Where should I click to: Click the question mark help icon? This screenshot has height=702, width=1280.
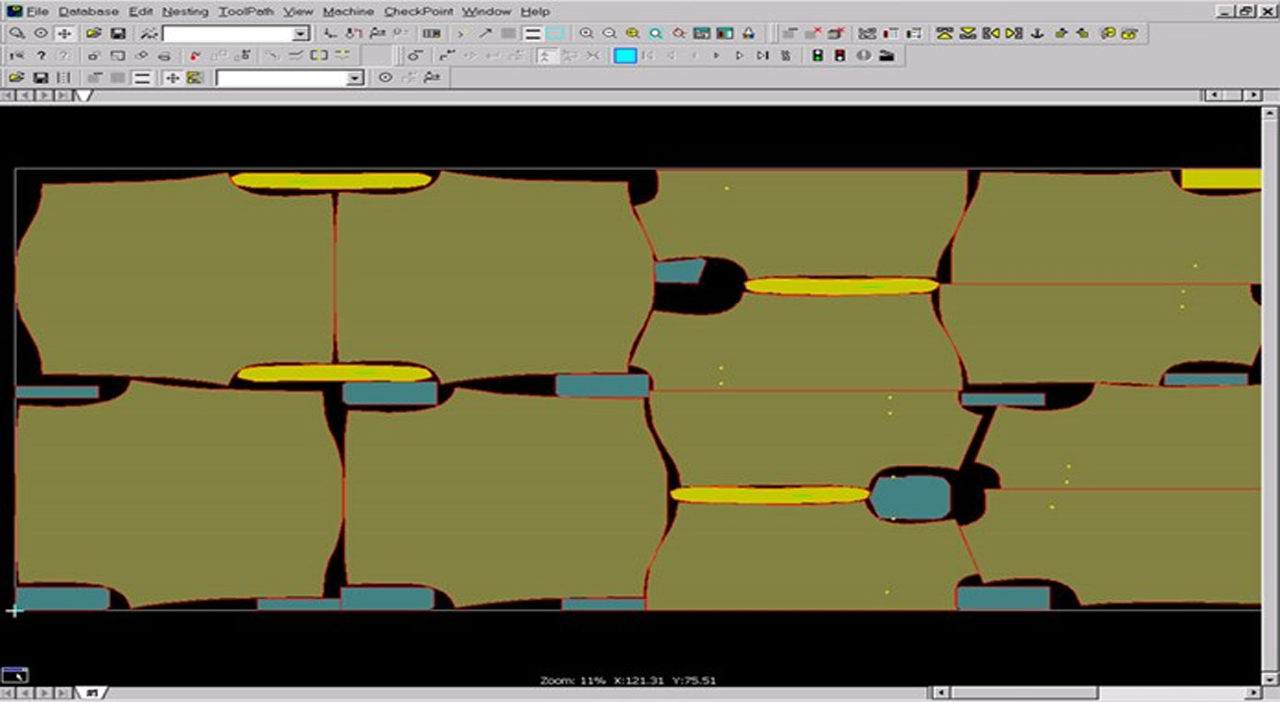(41, 56)
